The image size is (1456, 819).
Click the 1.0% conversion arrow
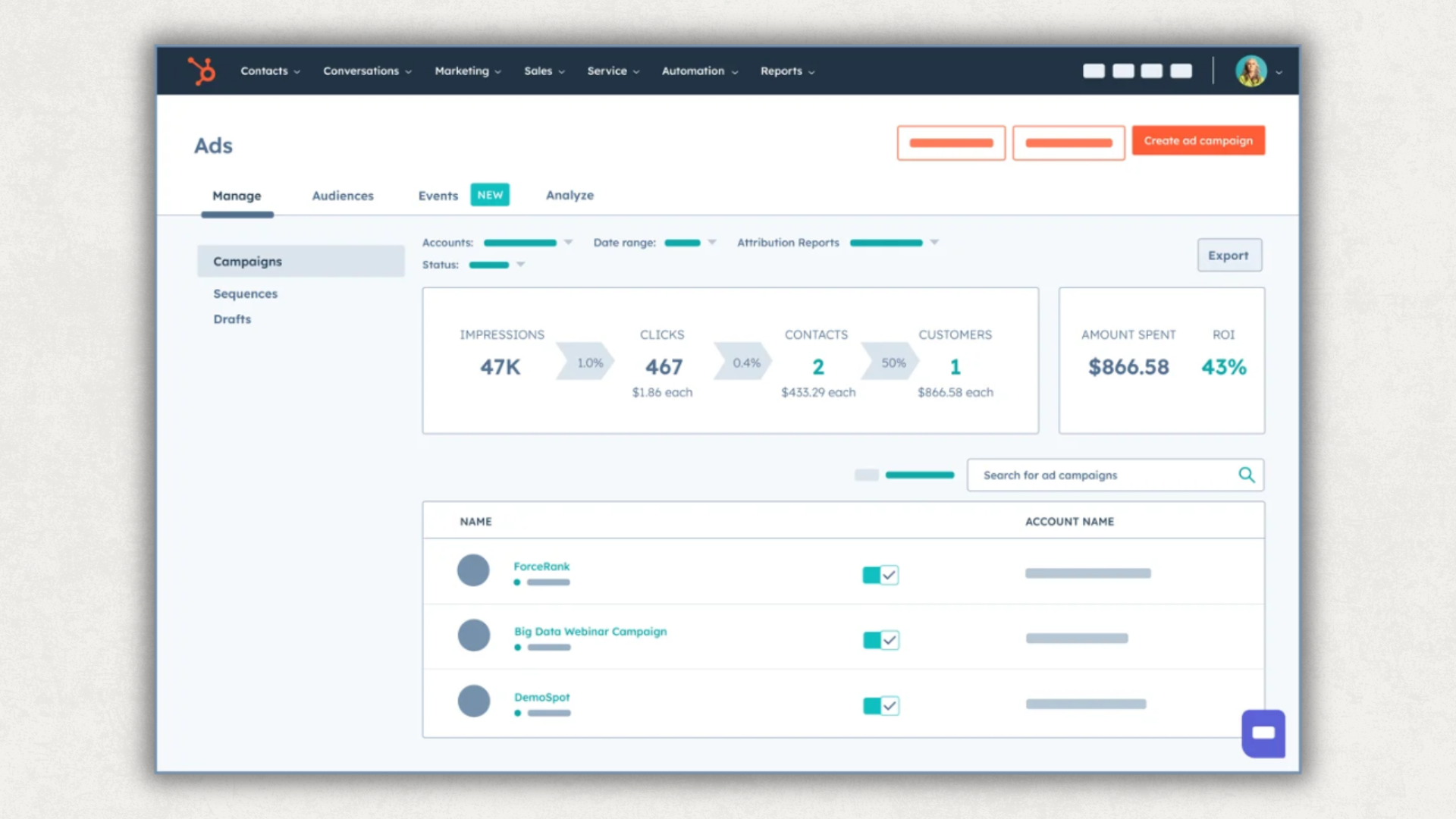coord(586,362)
